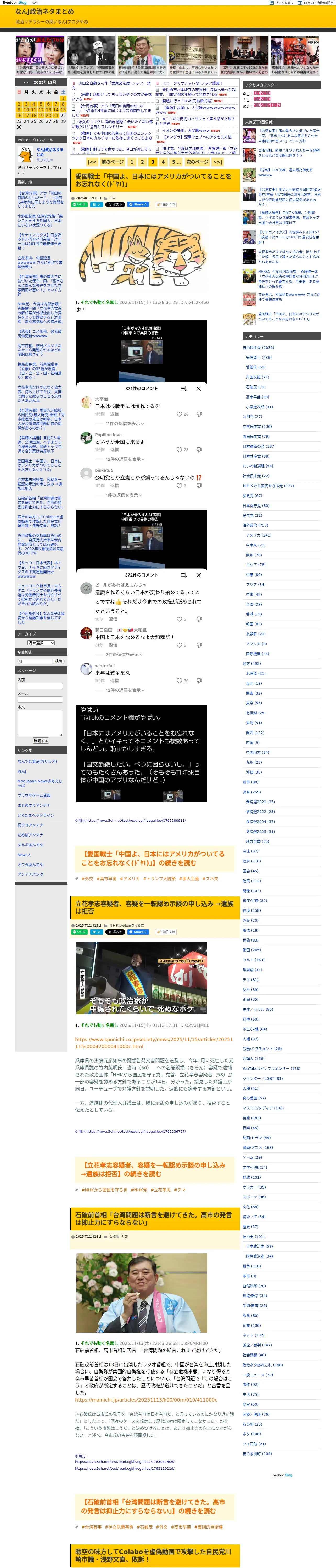
Task: Open the sponichi.co.jp article URL link
Action: click(x=154, y=1043)
